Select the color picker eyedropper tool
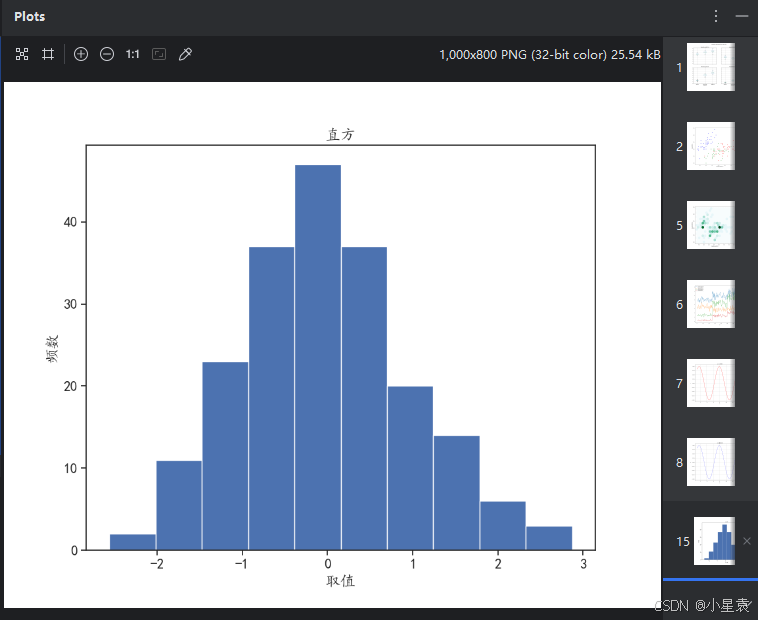This screenshot has width=758, height=620. 185,54
